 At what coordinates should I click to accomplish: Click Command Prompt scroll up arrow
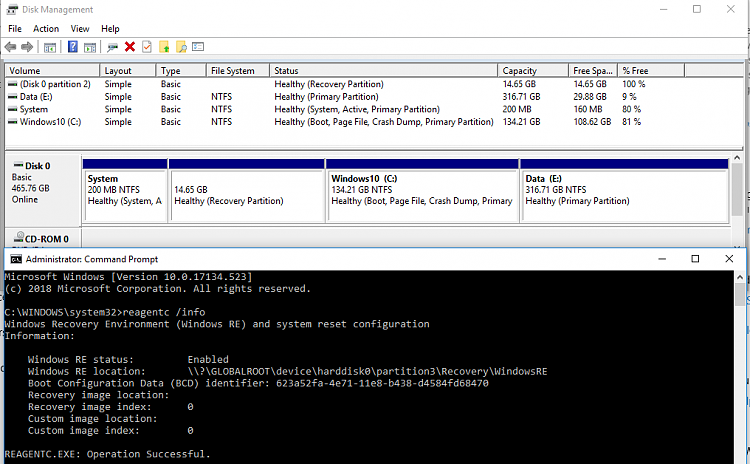[x=739, y=276]
